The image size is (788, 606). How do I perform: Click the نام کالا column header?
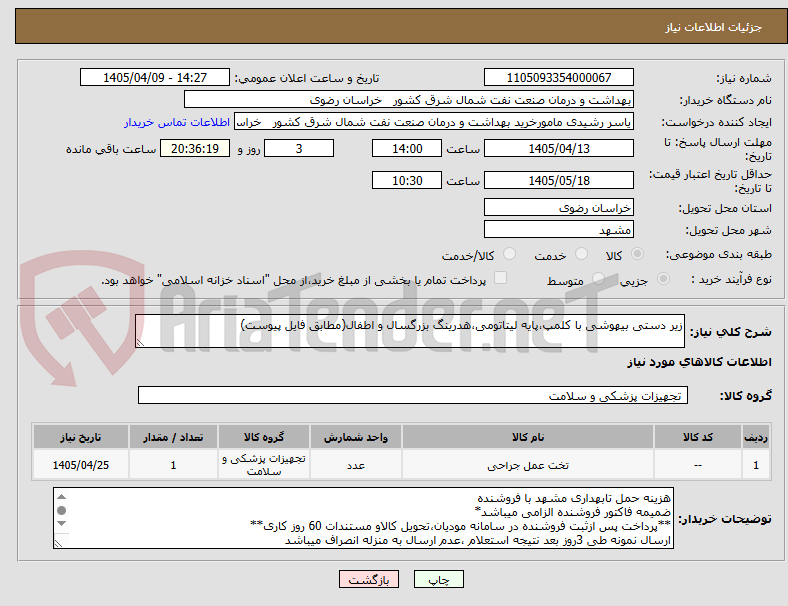coord(528,437)
